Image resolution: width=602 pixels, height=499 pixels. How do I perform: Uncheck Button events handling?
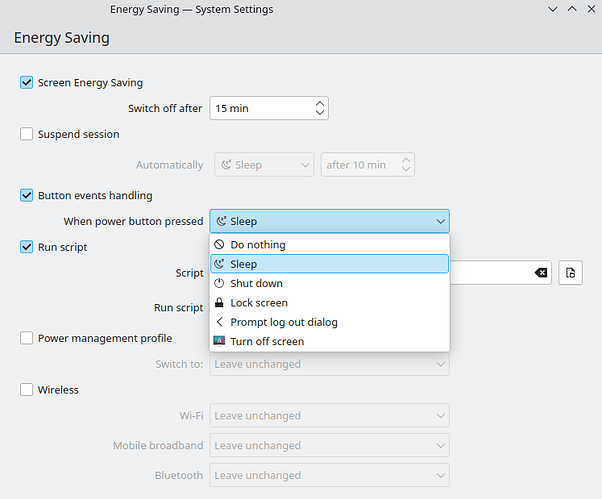coord(27,196)
